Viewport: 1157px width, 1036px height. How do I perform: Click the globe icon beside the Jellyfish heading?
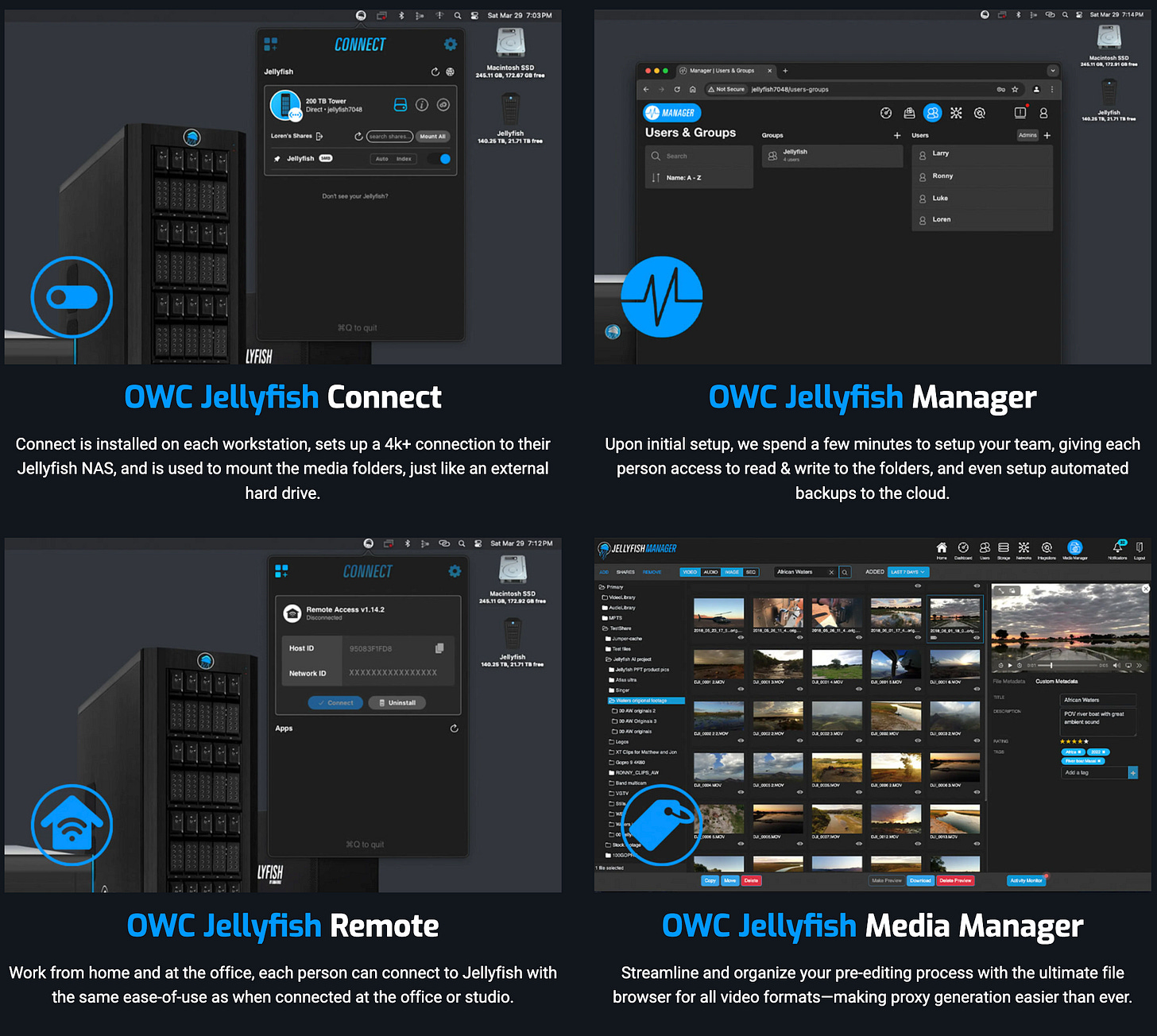[x=450, y=72]
